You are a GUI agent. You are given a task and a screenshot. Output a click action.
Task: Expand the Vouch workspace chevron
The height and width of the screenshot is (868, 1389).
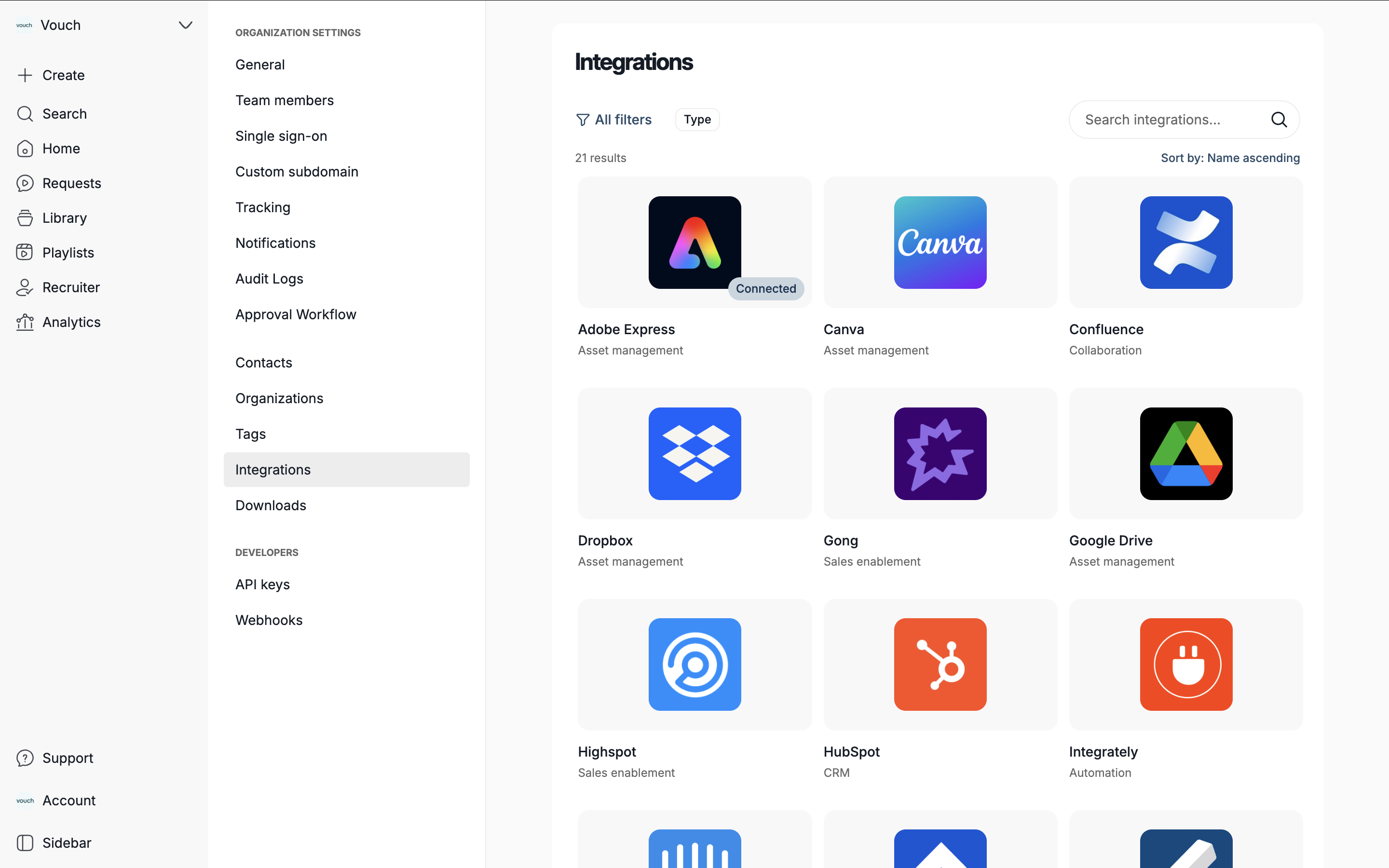[185, 25]
